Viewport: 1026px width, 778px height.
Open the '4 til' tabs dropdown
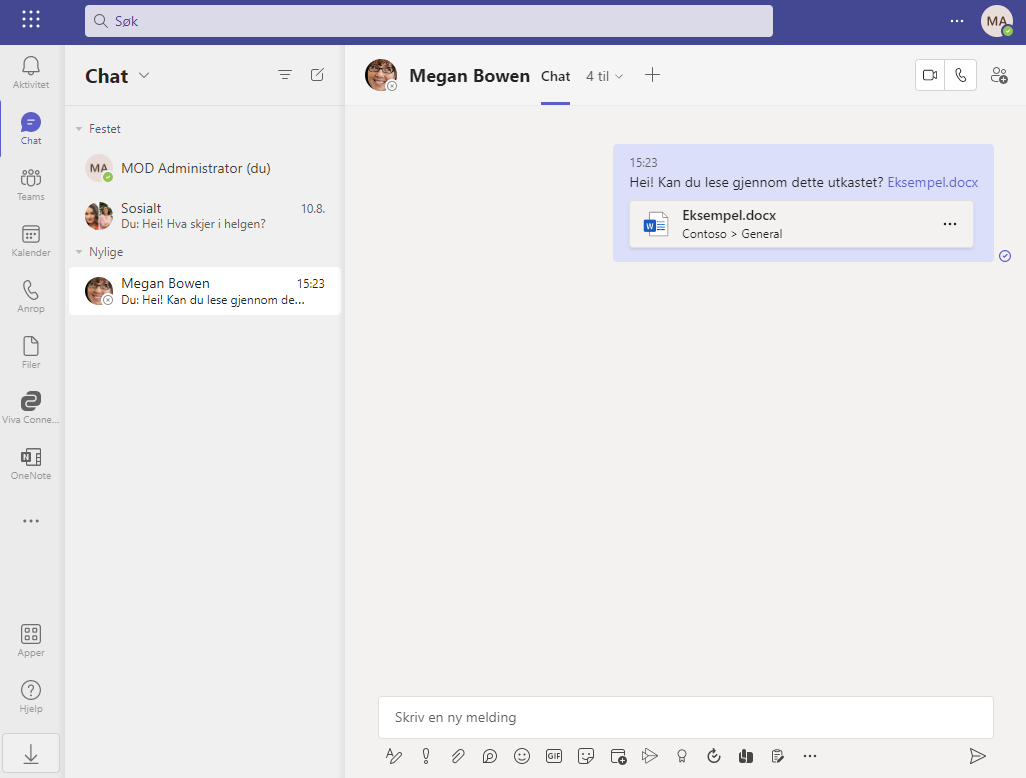point(605,76)
